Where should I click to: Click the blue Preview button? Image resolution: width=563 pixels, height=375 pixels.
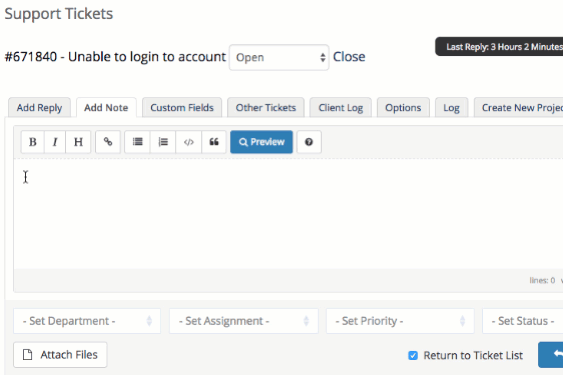[261, 142]
